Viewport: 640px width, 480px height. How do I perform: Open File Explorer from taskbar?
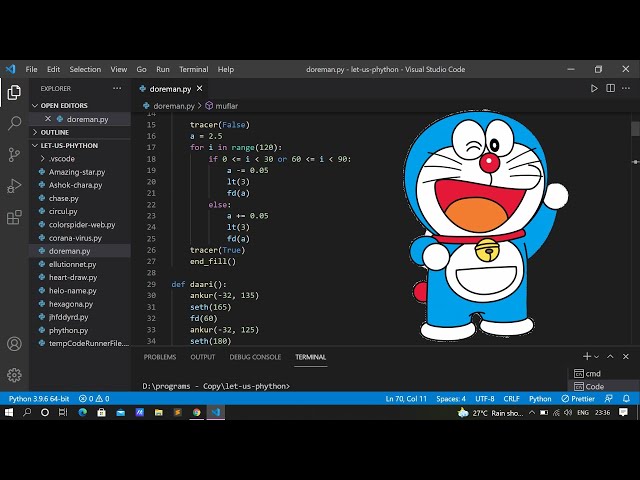(x=159, y=413)
